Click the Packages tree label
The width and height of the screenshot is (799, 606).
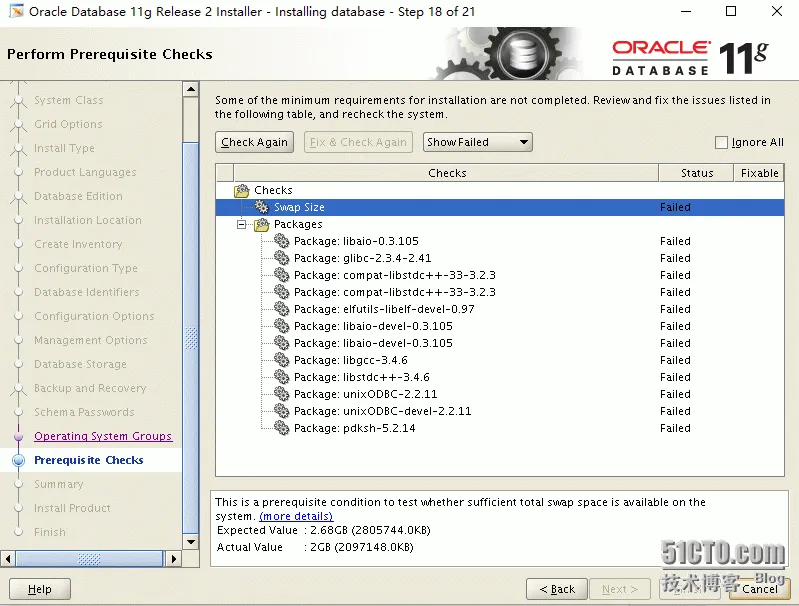(298, 224)
